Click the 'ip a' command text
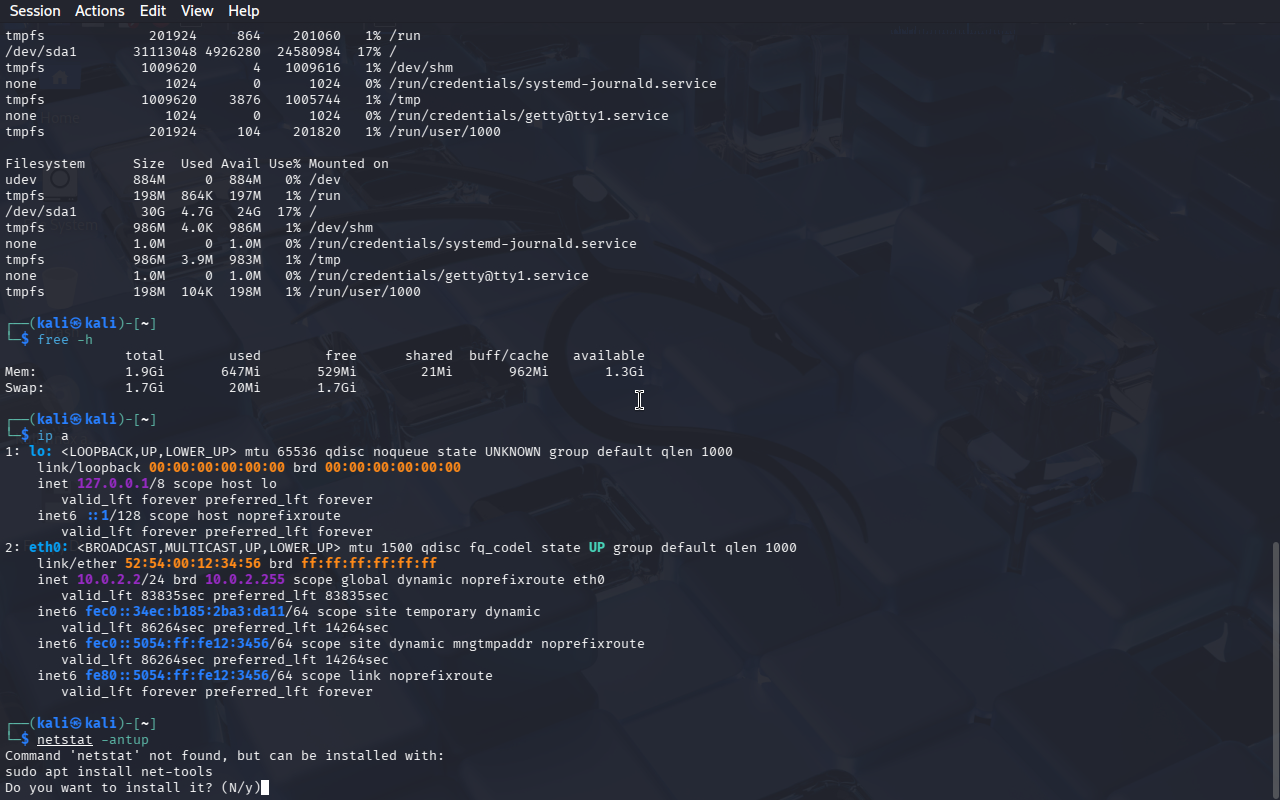 click(52, 436)
